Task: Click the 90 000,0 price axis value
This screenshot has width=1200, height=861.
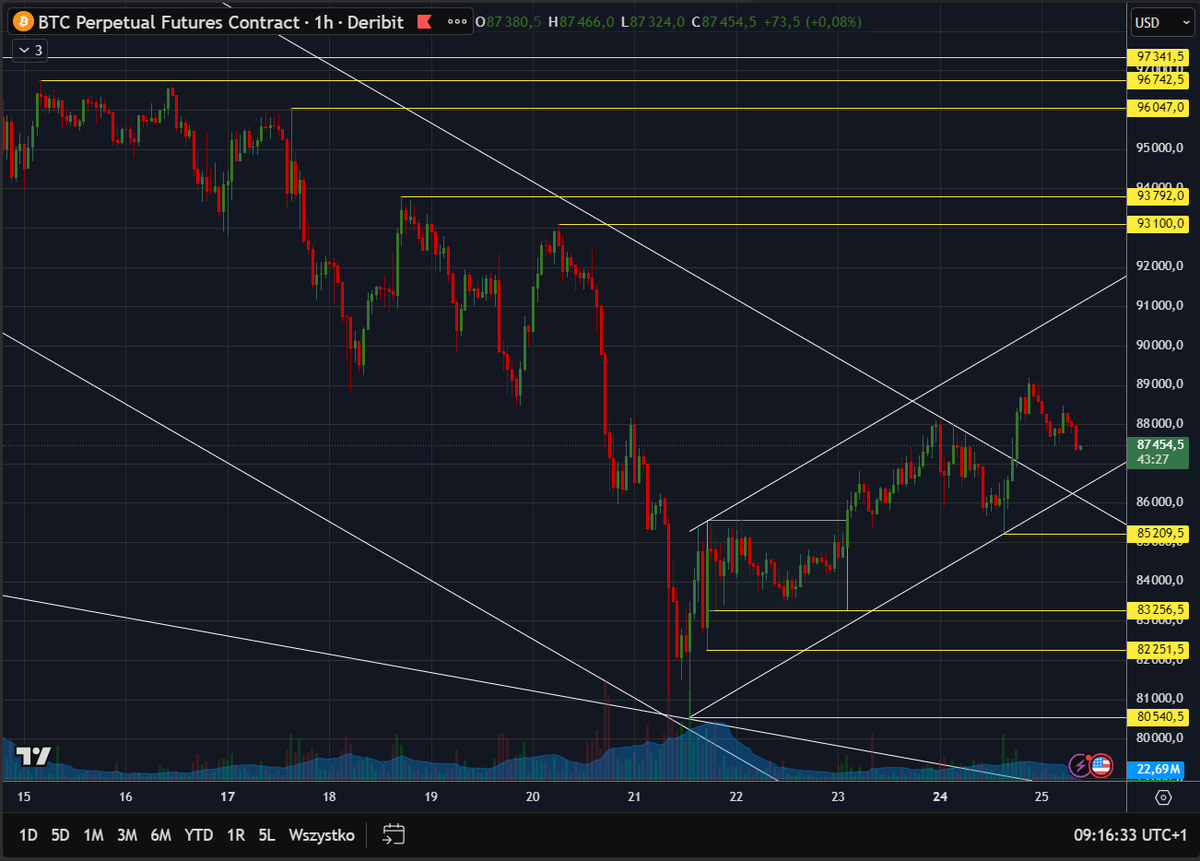Action: 1159,345
